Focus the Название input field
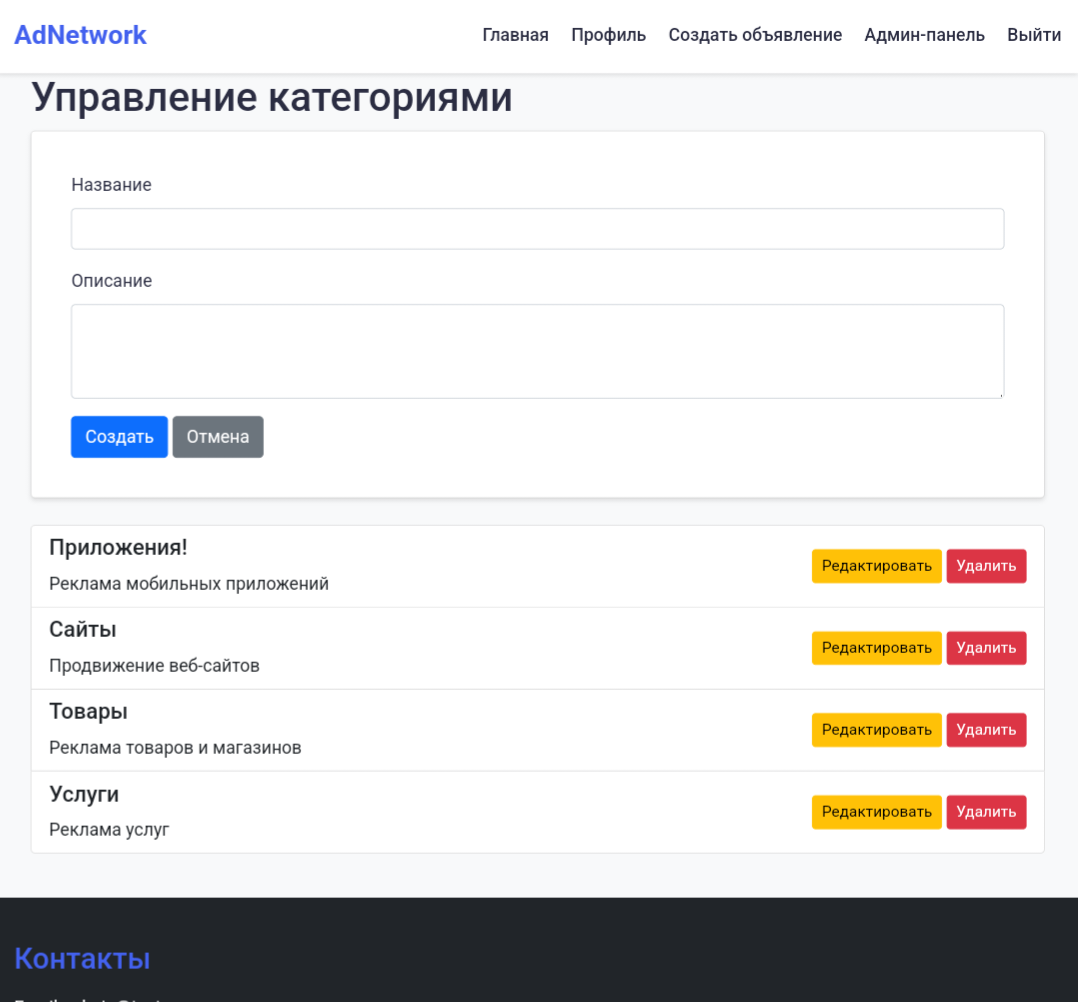The height and width of the screenshot is (1002, 1078). pos(537,229)
